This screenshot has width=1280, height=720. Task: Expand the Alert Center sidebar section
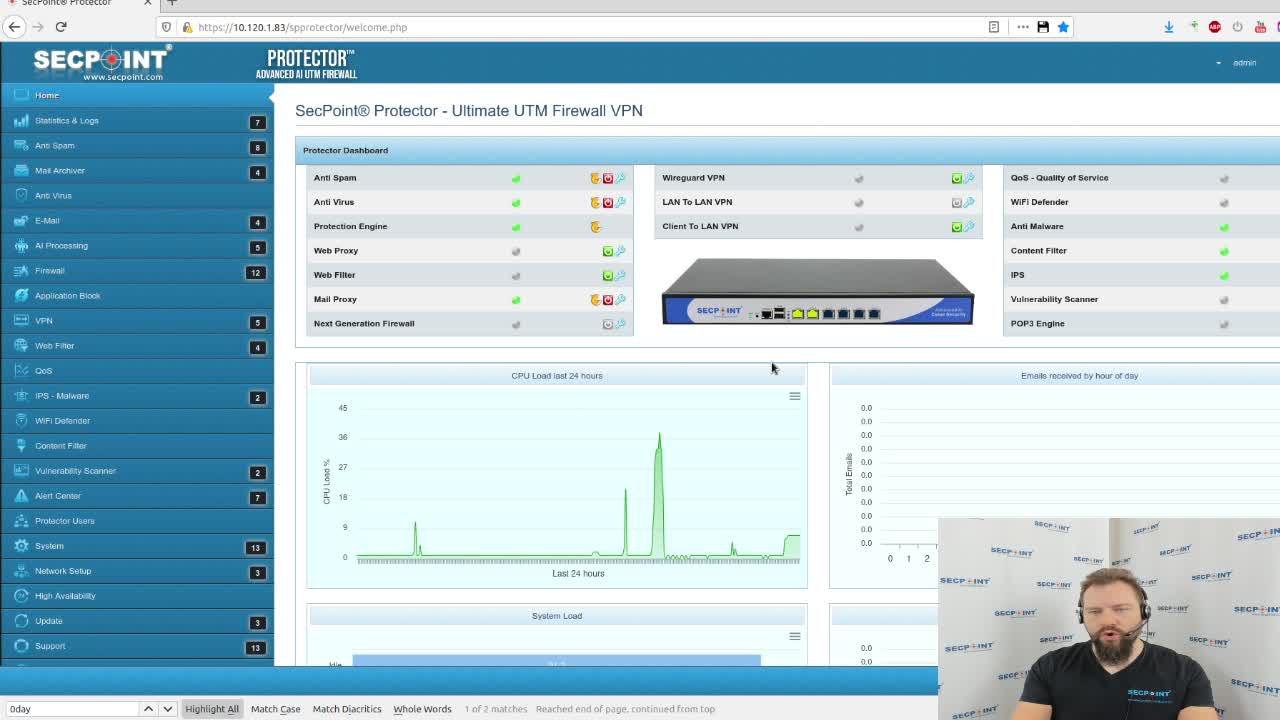[x=137, y=496]
